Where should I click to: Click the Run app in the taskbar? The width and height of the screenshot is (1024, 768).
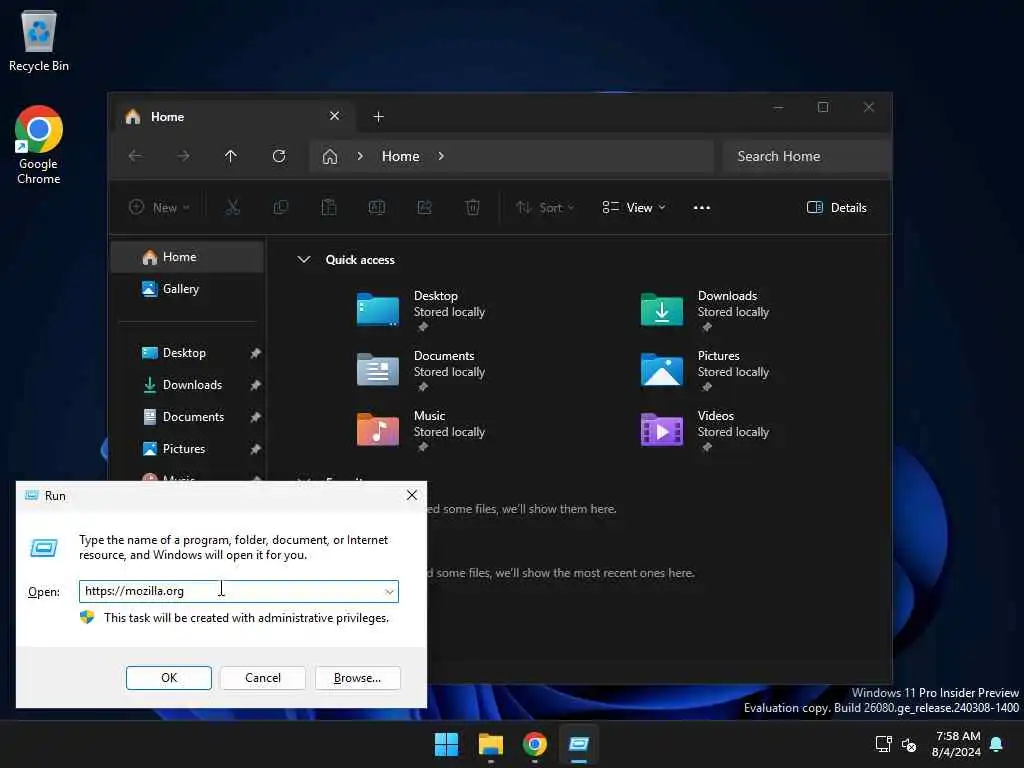579,744
